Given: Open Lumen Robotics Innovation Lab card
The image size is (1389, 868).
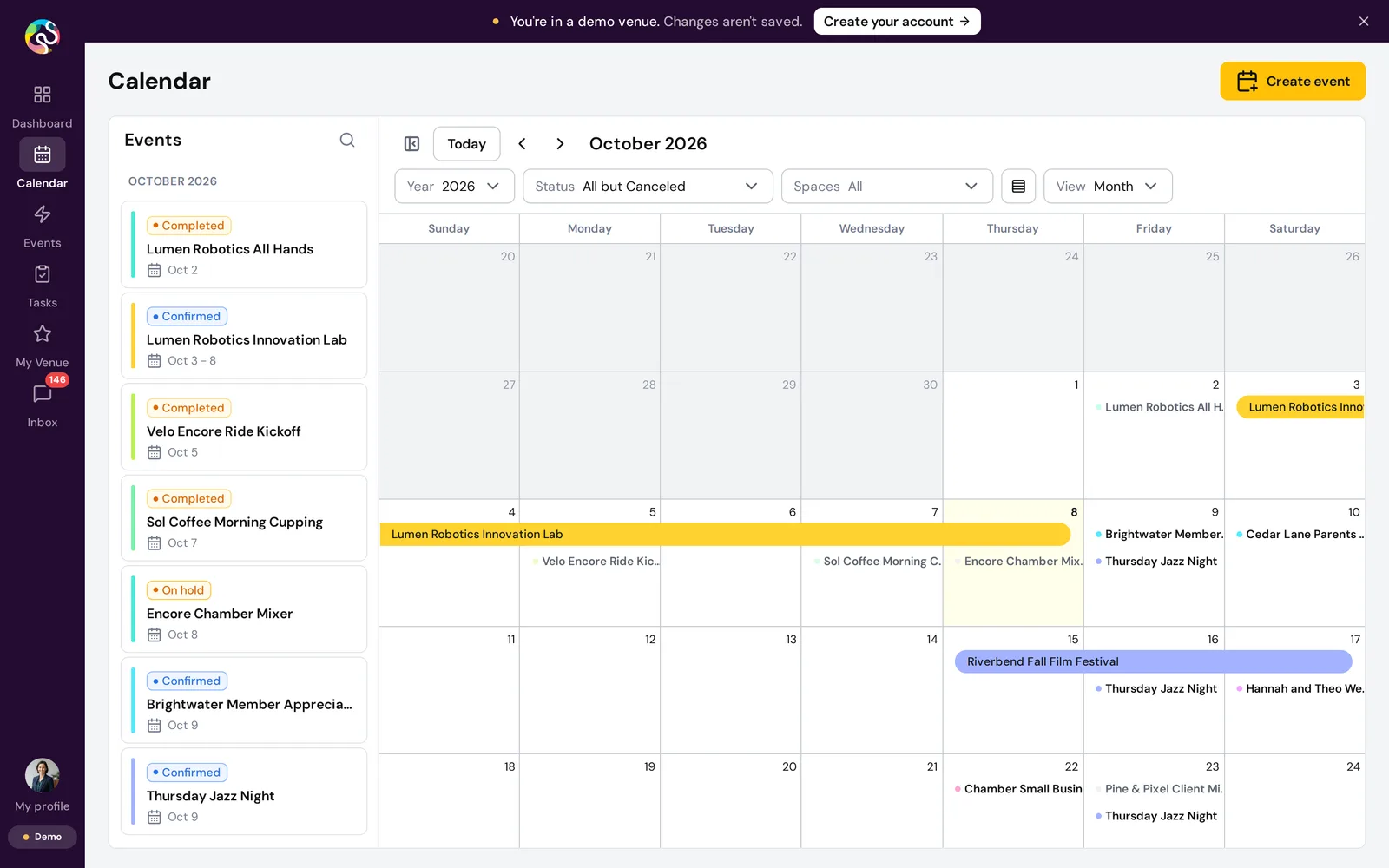Looking at the screenshot, I should point(244,336).
